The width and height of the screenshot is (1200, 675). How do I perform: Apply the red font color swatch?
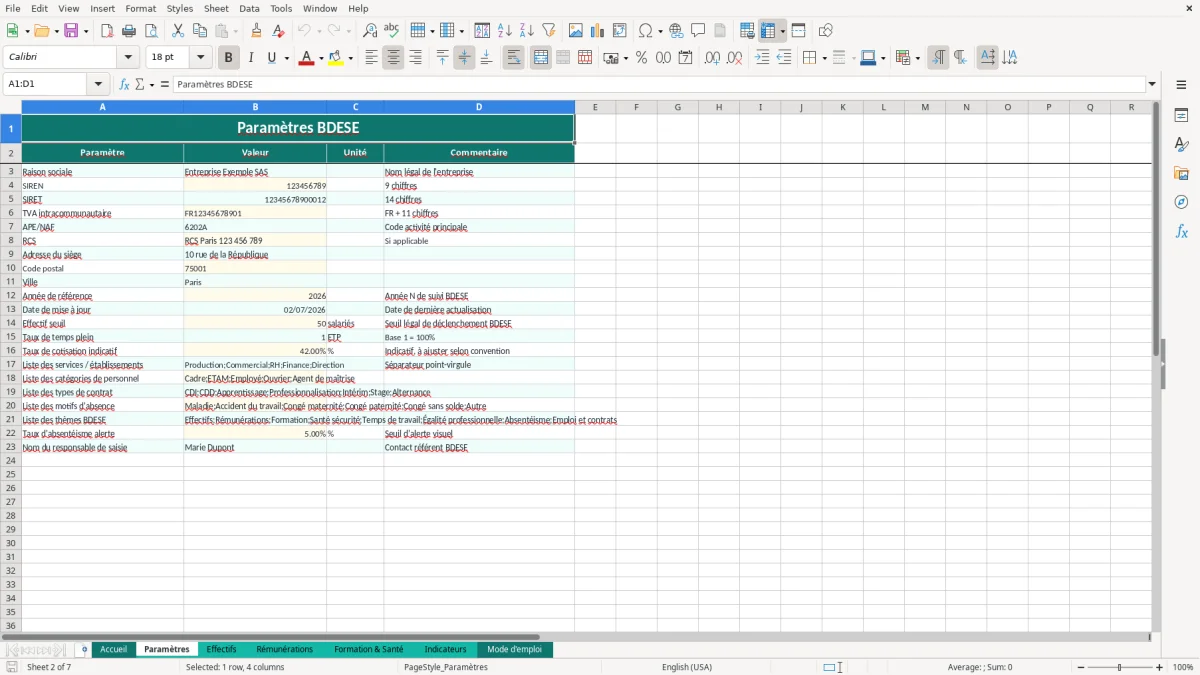(306, 58)
